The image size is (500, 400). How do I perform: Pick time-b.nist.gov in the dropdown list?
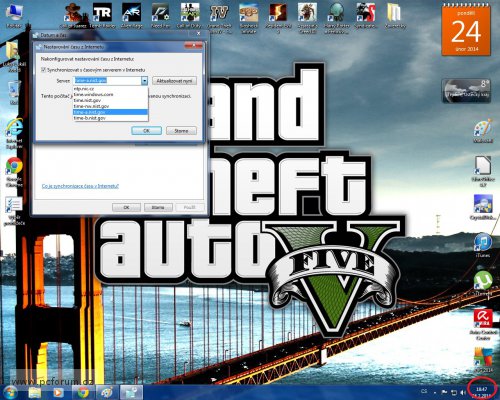coord(90,118)
